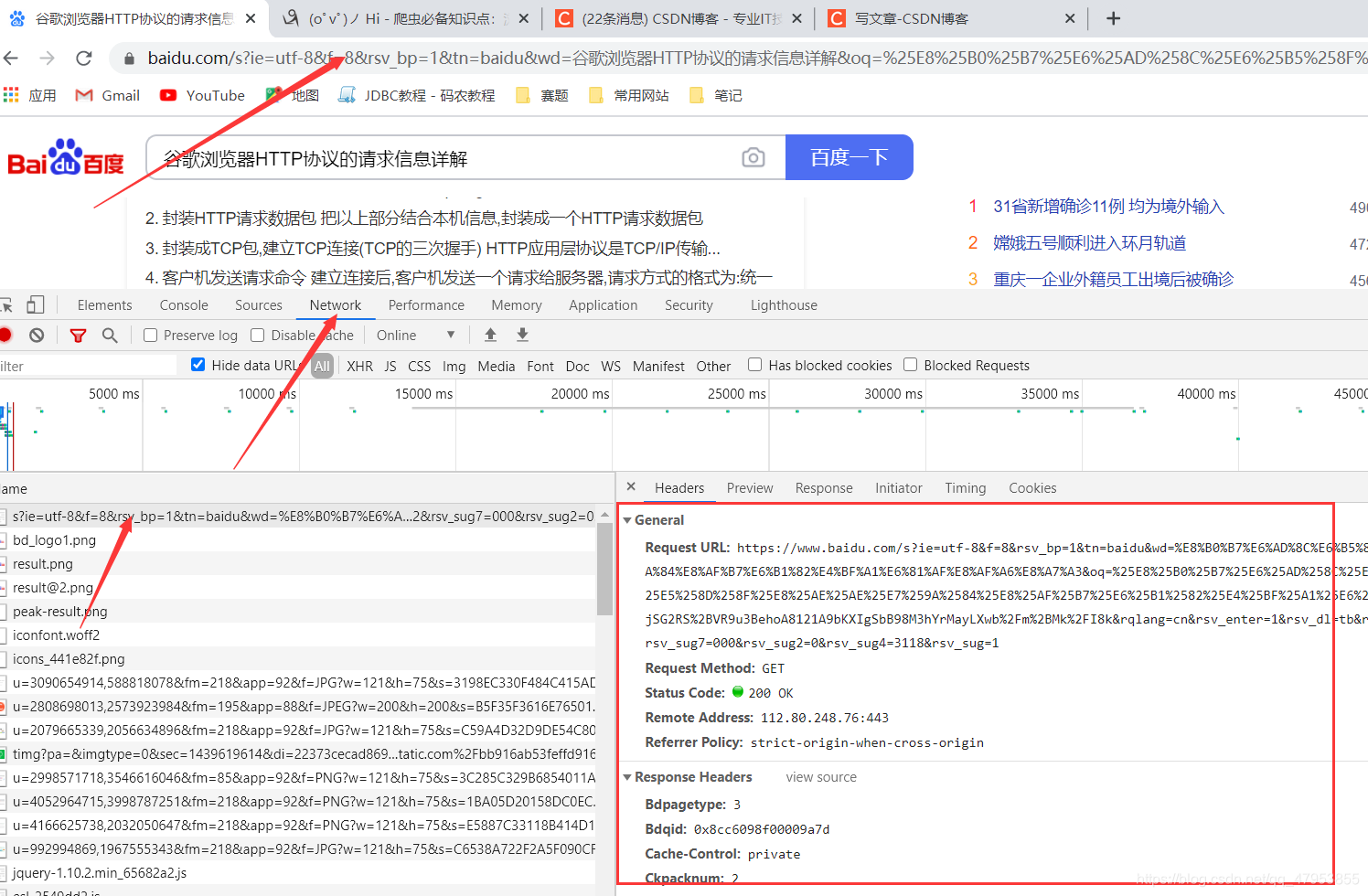
Task: Switch to the Elements panel tab
Action: [x=104, y=305]
